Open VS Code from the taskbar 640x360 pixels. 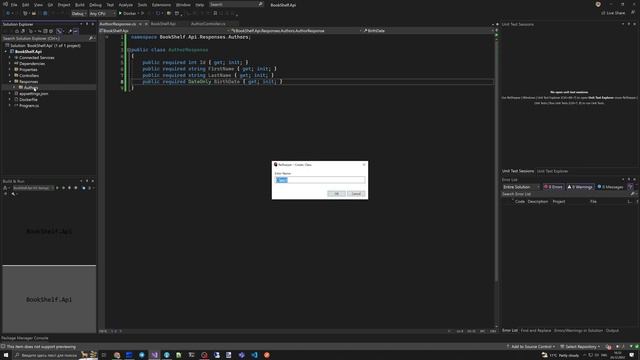(254, 355)
